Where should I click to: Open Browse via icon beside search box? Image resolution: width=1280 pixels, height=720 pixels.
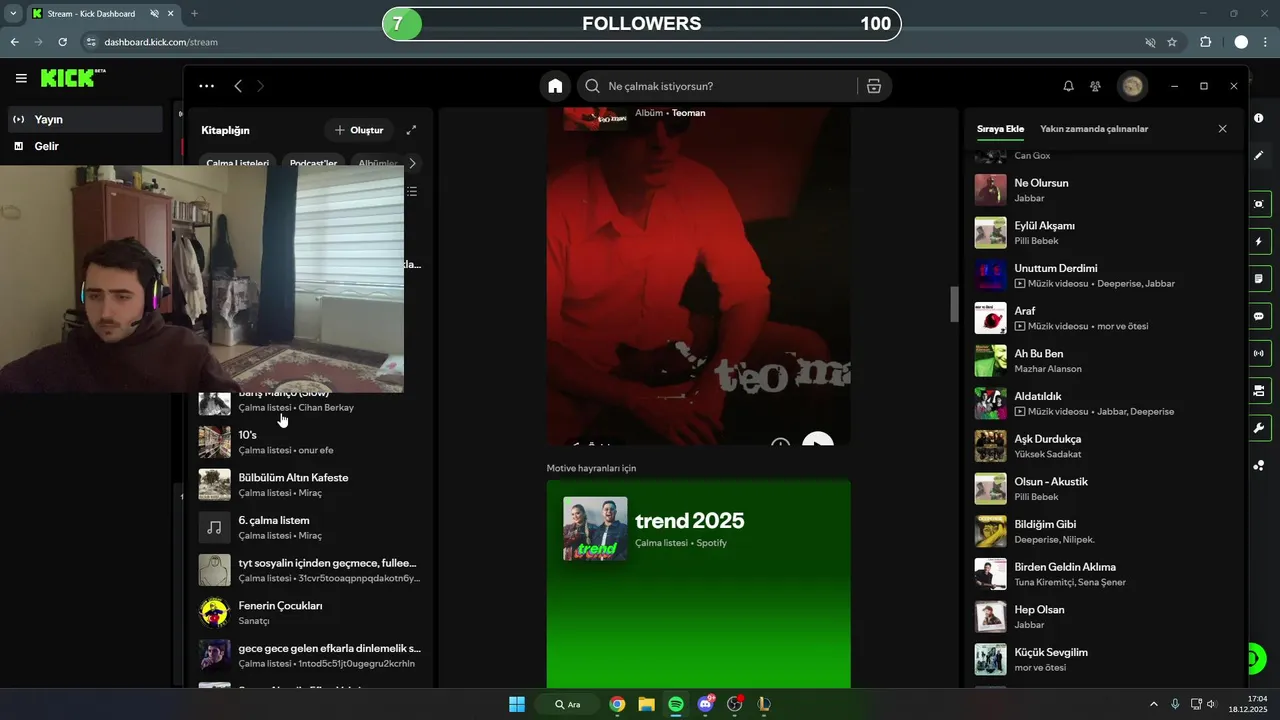click(x=874, y=86)
